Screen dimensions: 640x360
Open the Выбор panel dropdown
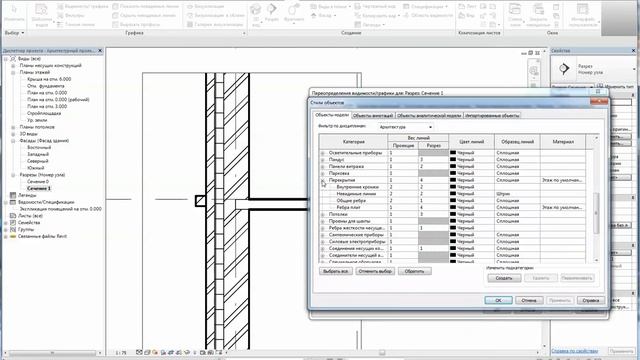[x=15, y=33]
